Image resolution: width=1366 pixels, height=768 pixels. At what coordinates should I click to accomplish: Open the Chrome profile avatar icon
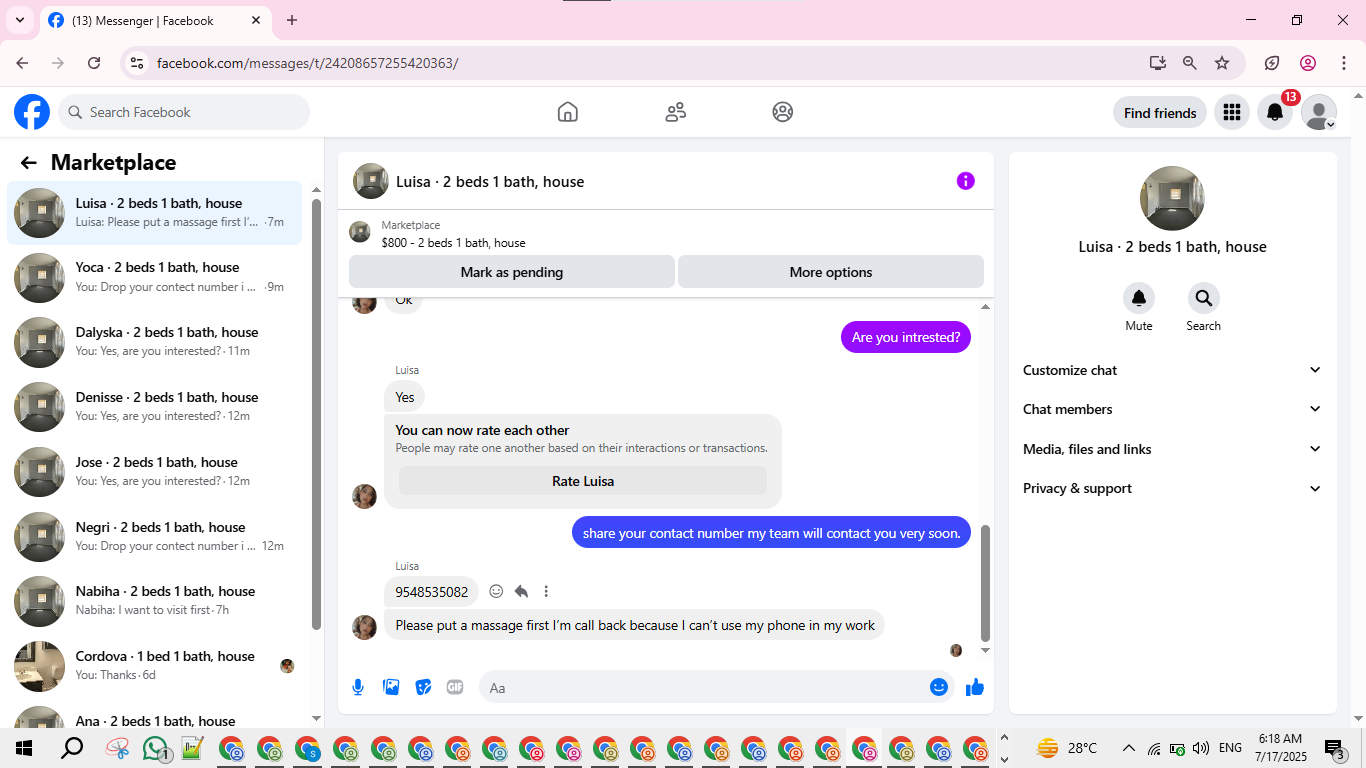1308,63
